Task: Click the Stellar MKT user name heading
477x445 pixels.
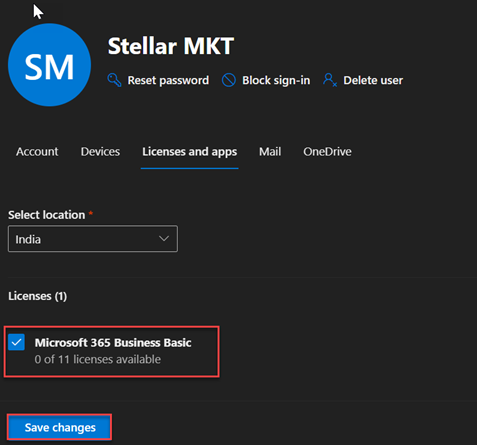Action: pyautogui.click(x=171, y=46)
